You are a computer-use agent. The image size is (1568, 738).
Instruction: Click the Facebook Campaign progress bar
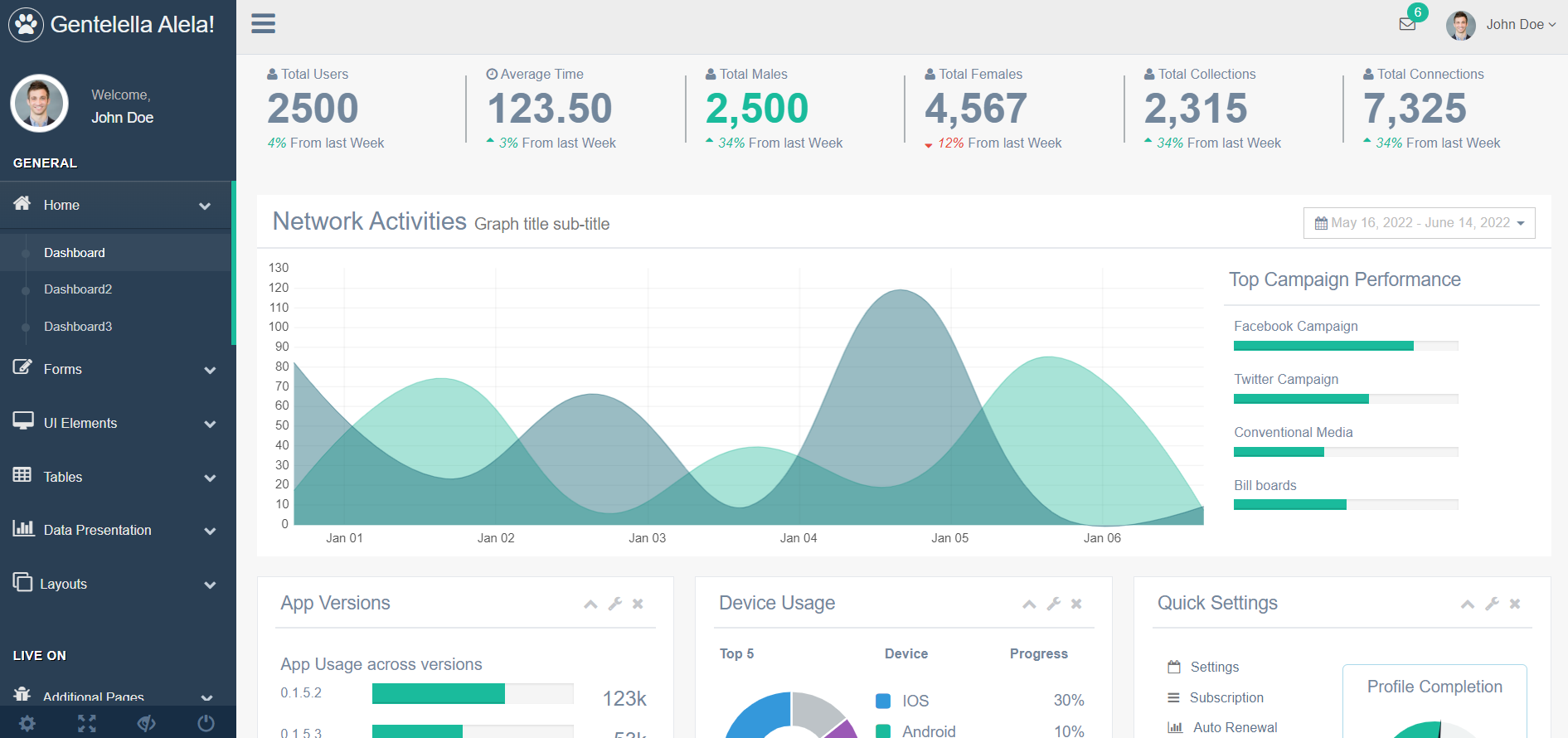(1345, 346)
